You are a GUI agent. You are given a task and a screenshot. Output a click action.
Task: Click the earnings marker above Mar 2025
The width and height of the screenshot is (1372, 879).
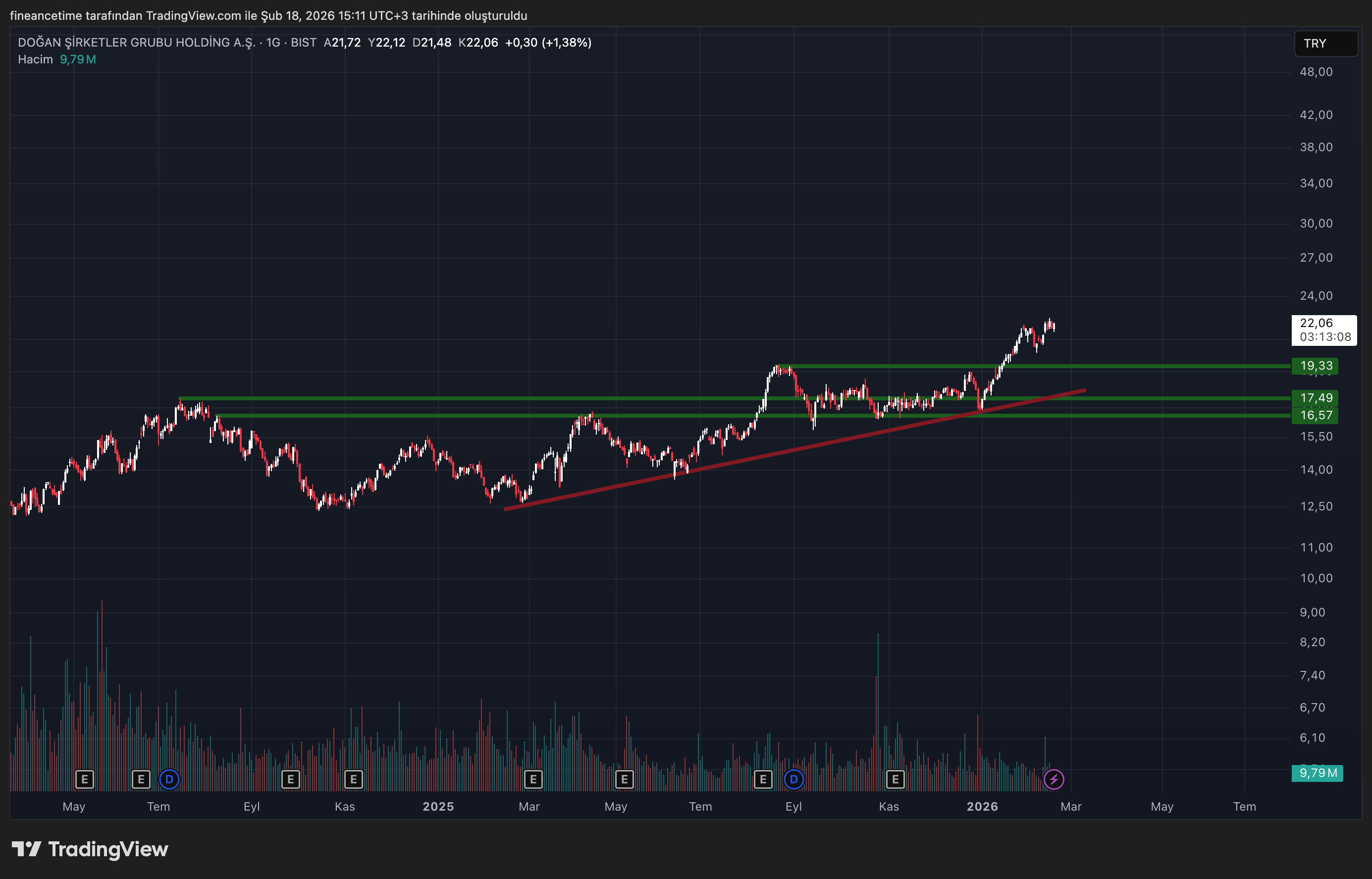(x=533, y=779)
